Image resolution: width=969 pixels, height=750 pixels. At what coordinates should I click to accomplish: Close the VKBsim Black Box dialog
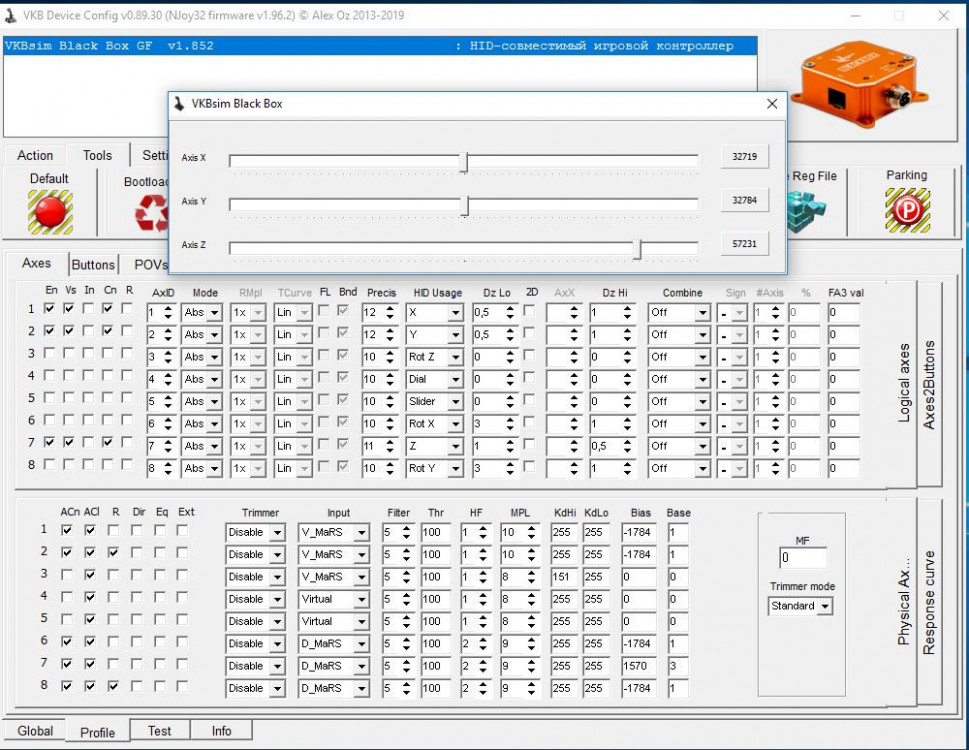coord(771,103)
